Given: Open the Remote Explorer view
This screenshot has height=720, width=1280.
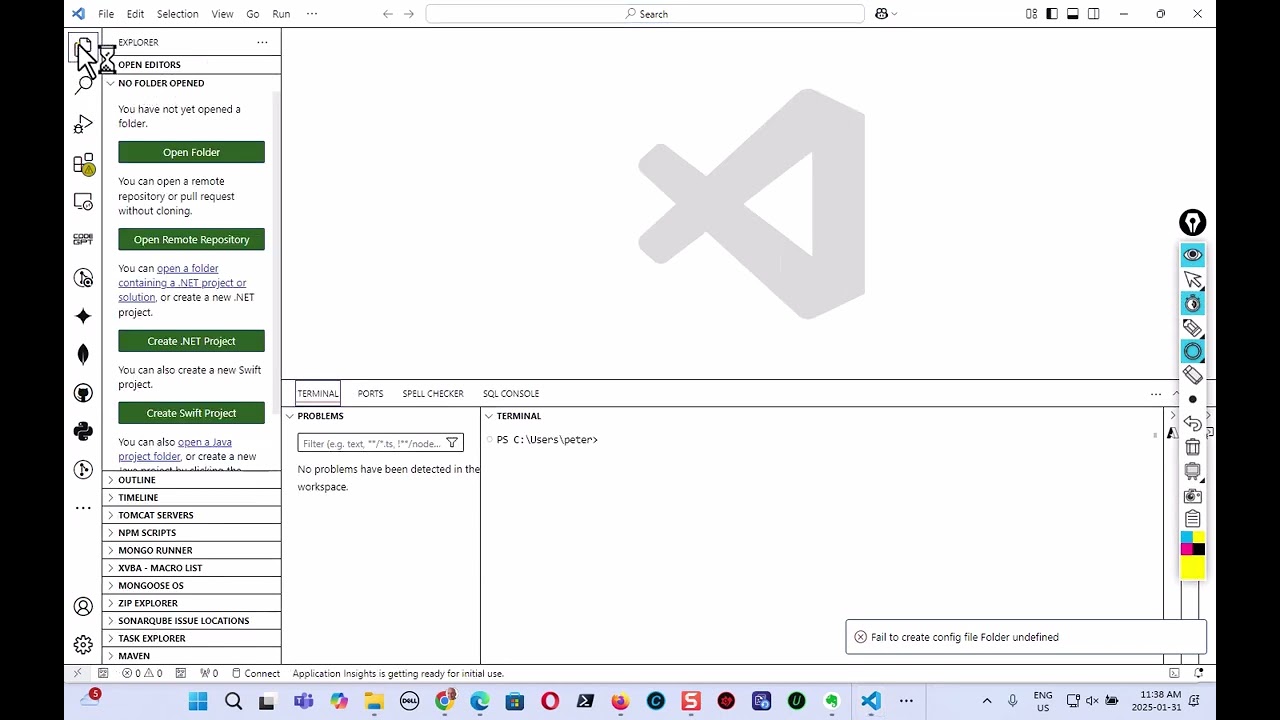Looking at the screenshot, I should [x=83, y=201].
